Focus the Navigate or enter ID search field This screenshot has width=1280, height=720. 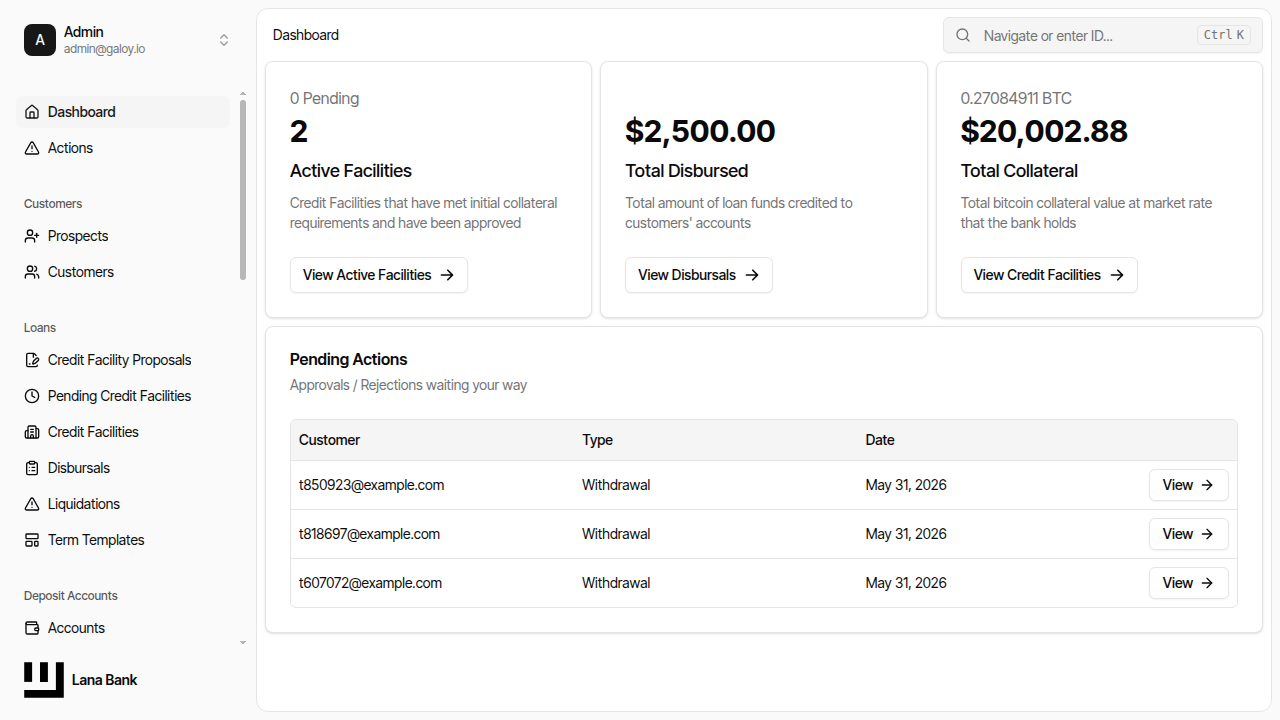[x=1103, y=35]
